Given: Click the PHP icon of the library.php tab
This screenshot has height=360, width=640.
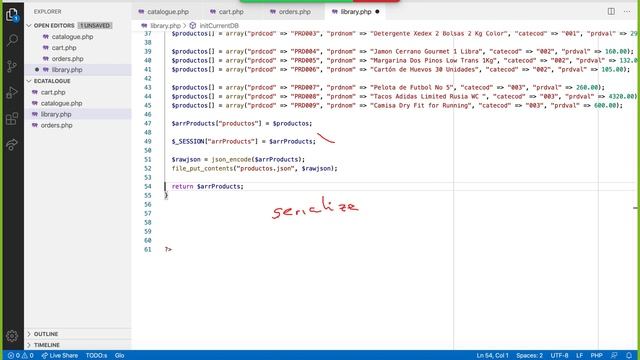Looking at the screenshot, I should point(335,12).
